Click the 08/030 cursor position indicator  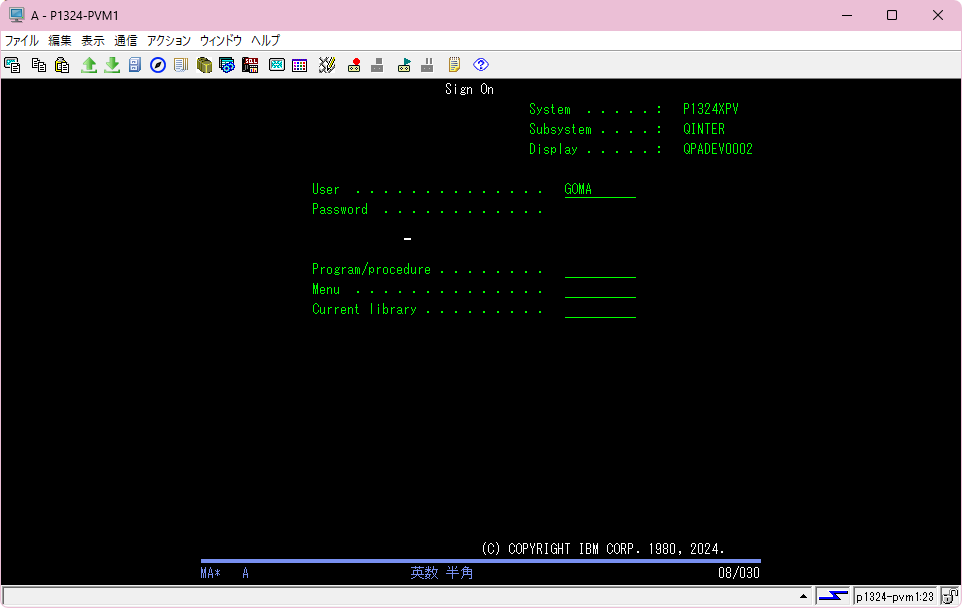(x=739, y=573)
